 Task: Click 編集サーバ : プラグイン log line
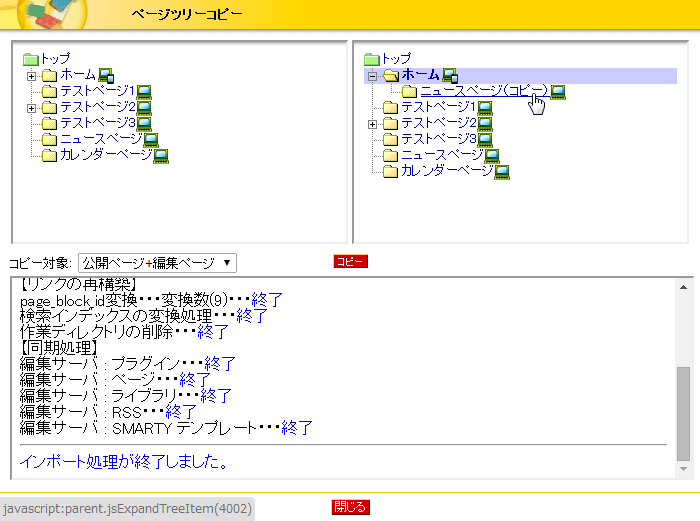(128, 364)
